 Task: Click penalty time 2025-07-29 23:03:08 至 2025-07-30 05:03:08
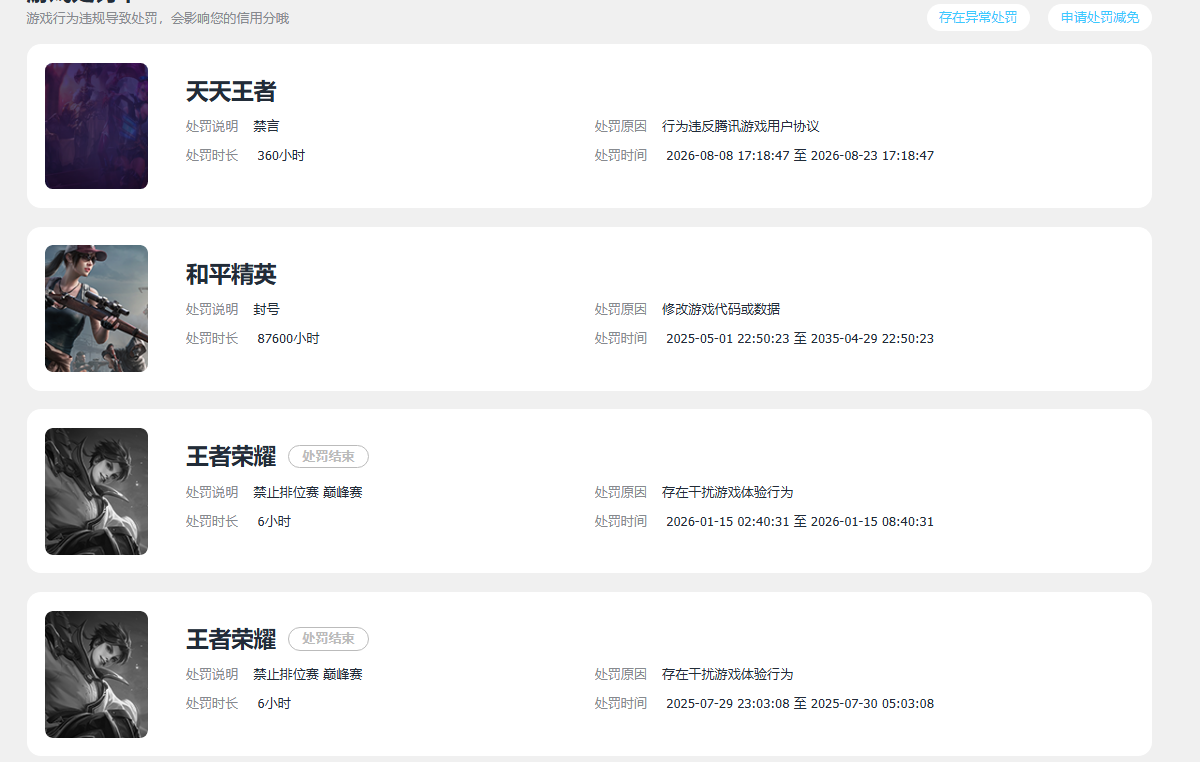pos(800,704)
